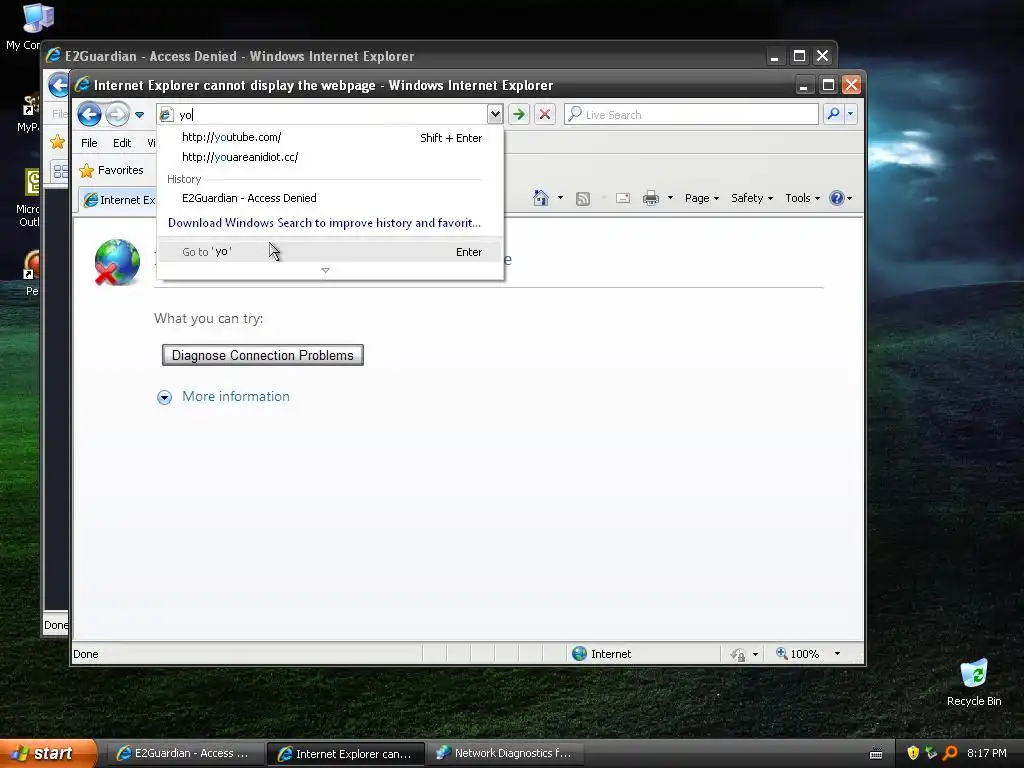Expand the autocomplete list chevron
Viewport: 1024px width, 768px height.
325,270
